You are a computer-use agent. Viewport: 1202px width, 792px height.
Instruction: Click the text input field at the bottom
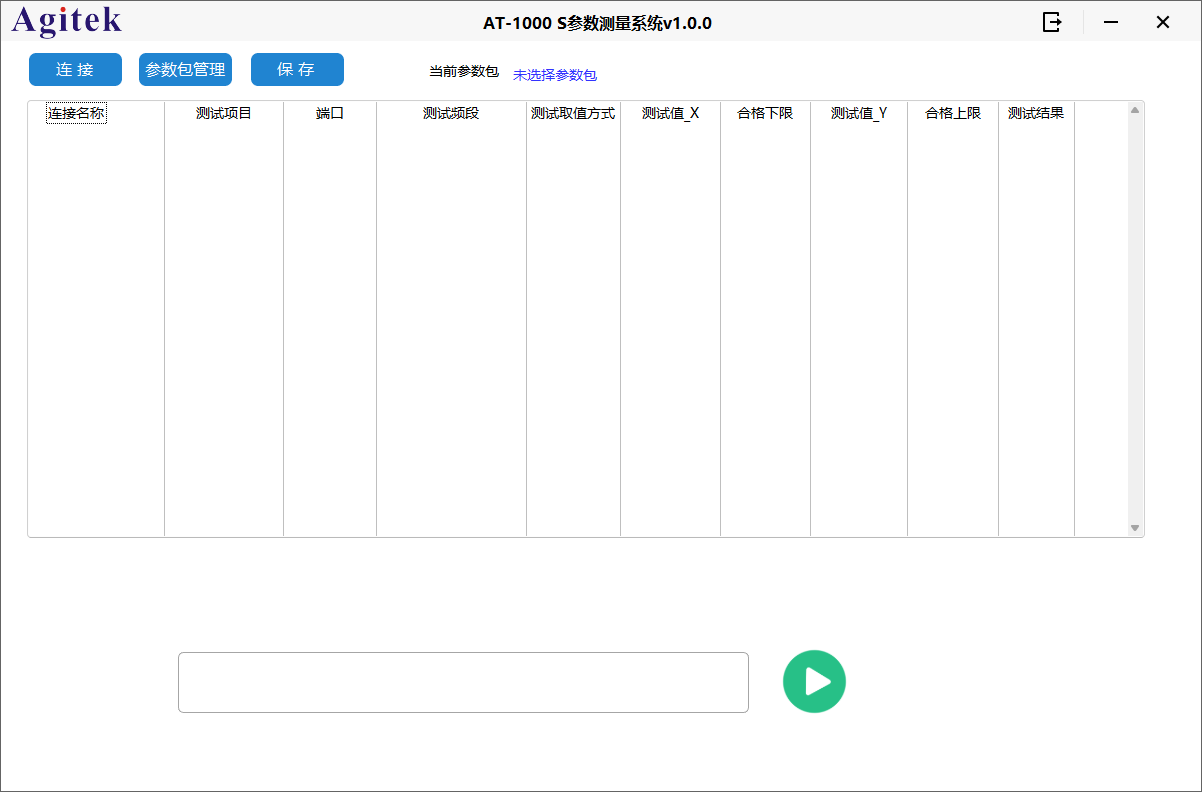tap(463, 682)
